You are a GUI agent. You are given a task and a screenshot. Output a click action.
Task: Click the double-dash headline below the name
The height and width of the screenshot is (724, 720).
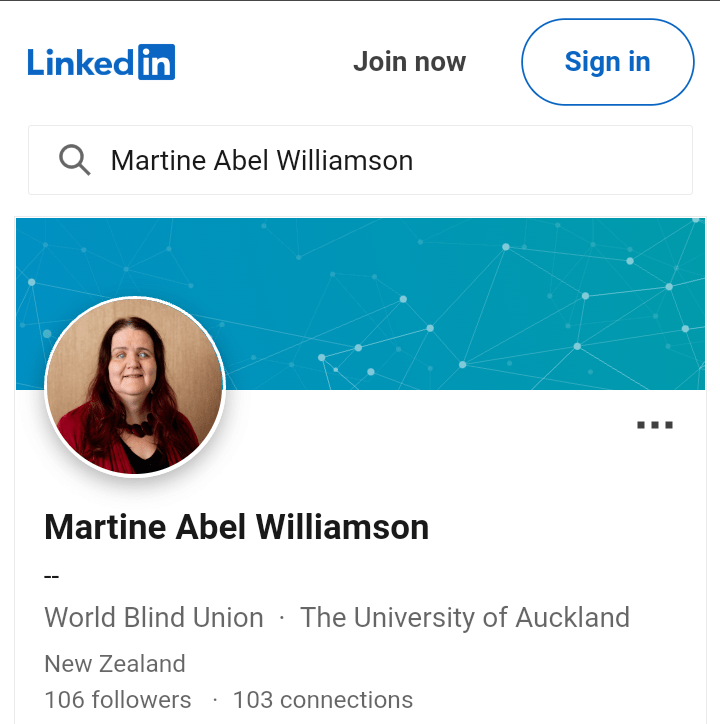[53, 577]
